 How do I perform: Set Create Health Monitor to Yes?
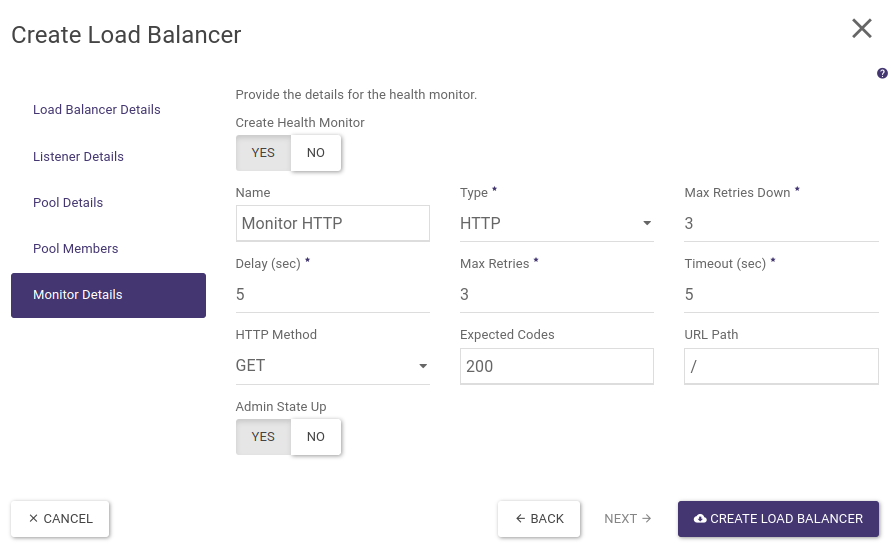pos(263,153)
